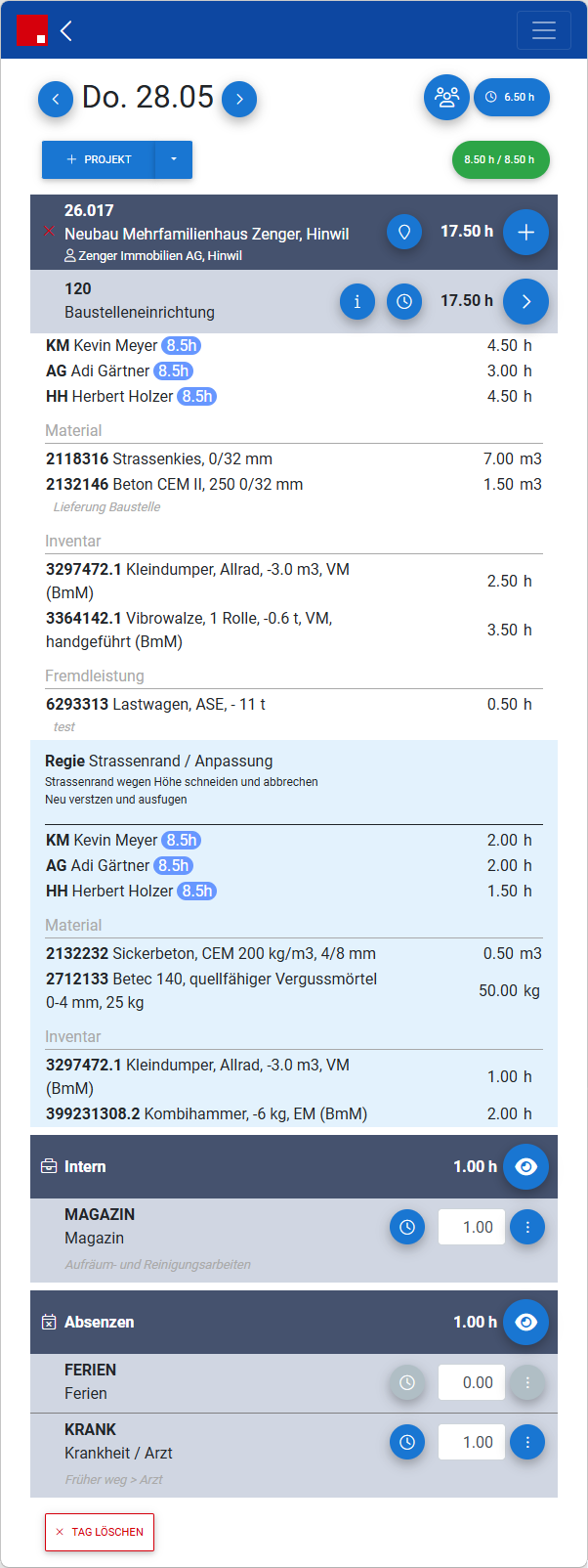Add a new project with the PROJEKT button
Viewport: 588px width, 1568px height.
pyautogui.click(x=98, y=159)
